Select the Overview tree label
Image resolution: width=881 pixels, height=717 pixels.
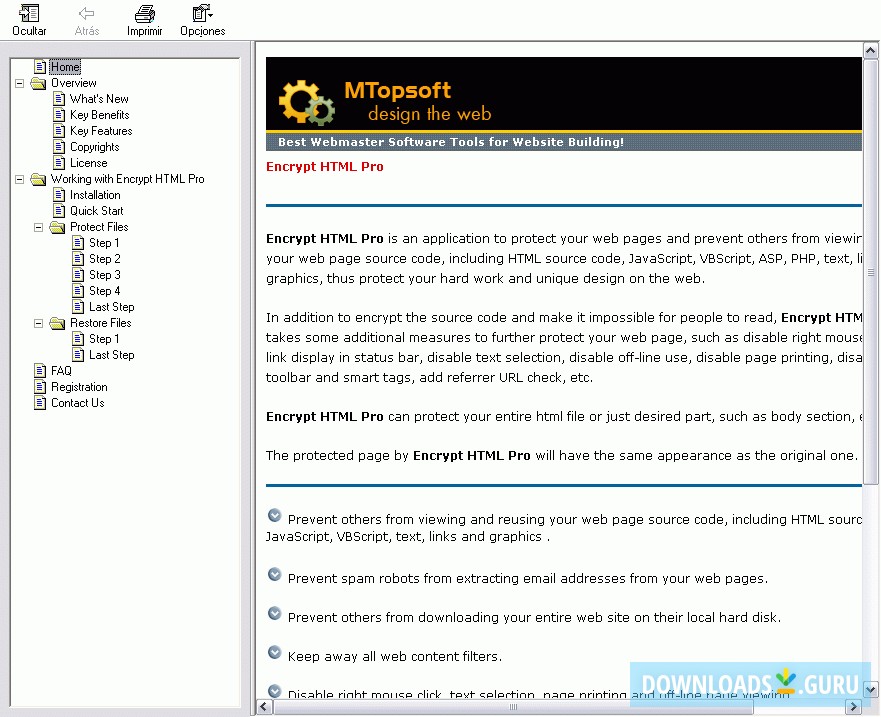[x=74, y=83]
